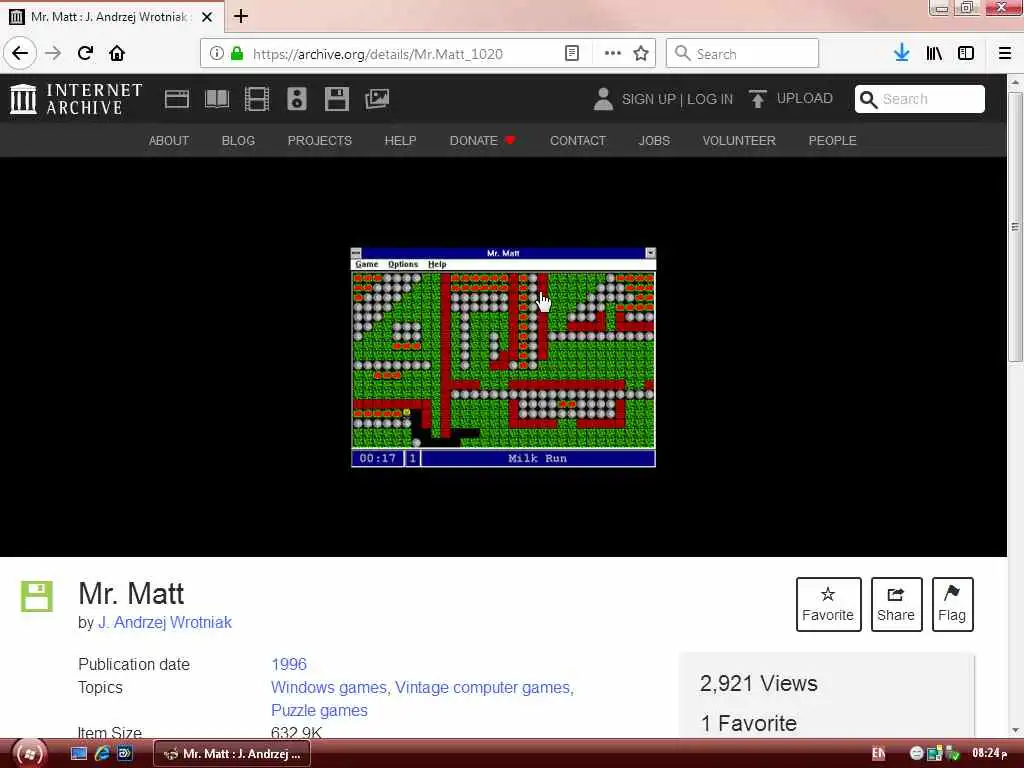Image resolution: width=1024 pixels, height=768 pixels.
Task: Click the LOG IN link
Action: [709, 99]
